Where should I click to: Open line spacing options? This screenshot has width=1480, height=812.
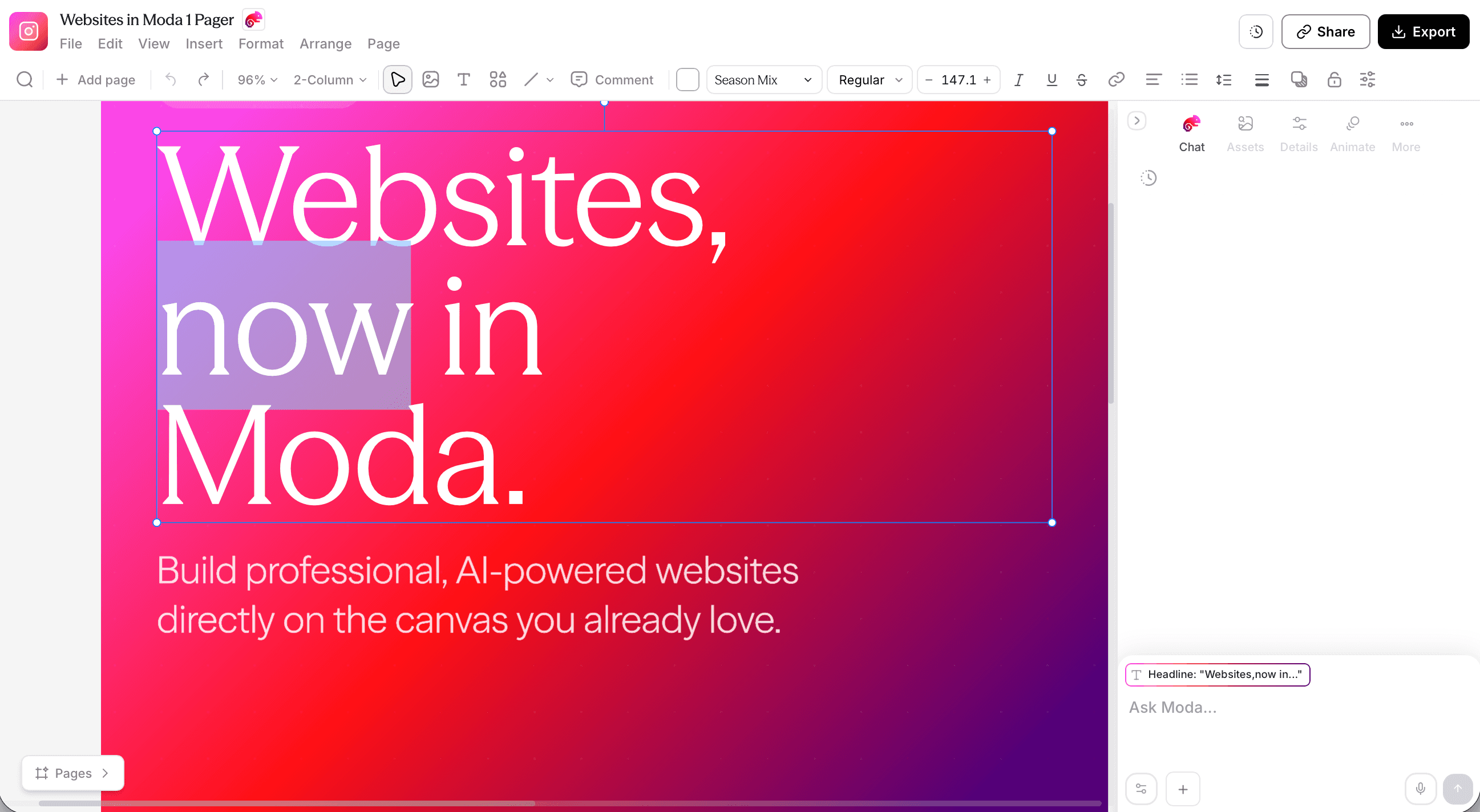(1224, 79)
